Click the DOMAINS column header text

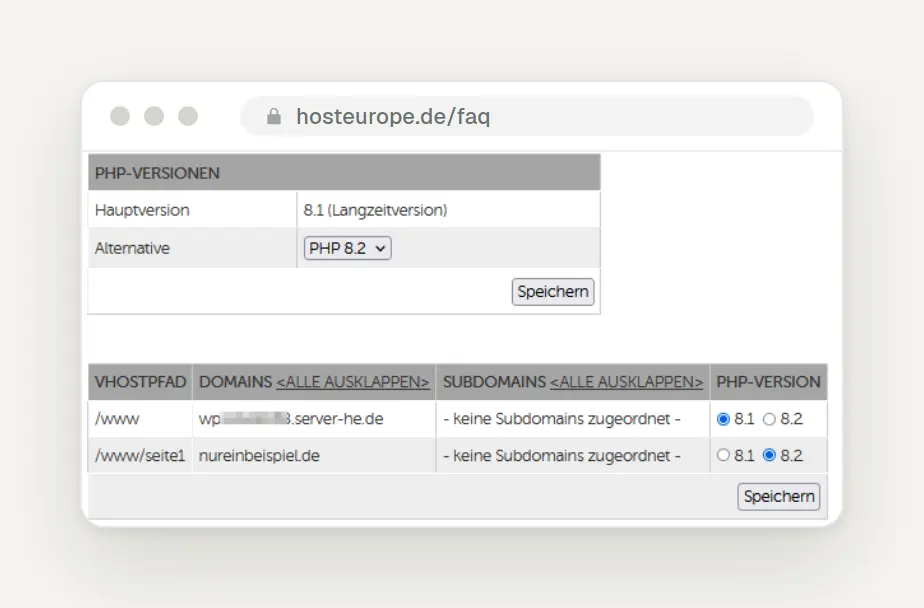coord(236,382)
